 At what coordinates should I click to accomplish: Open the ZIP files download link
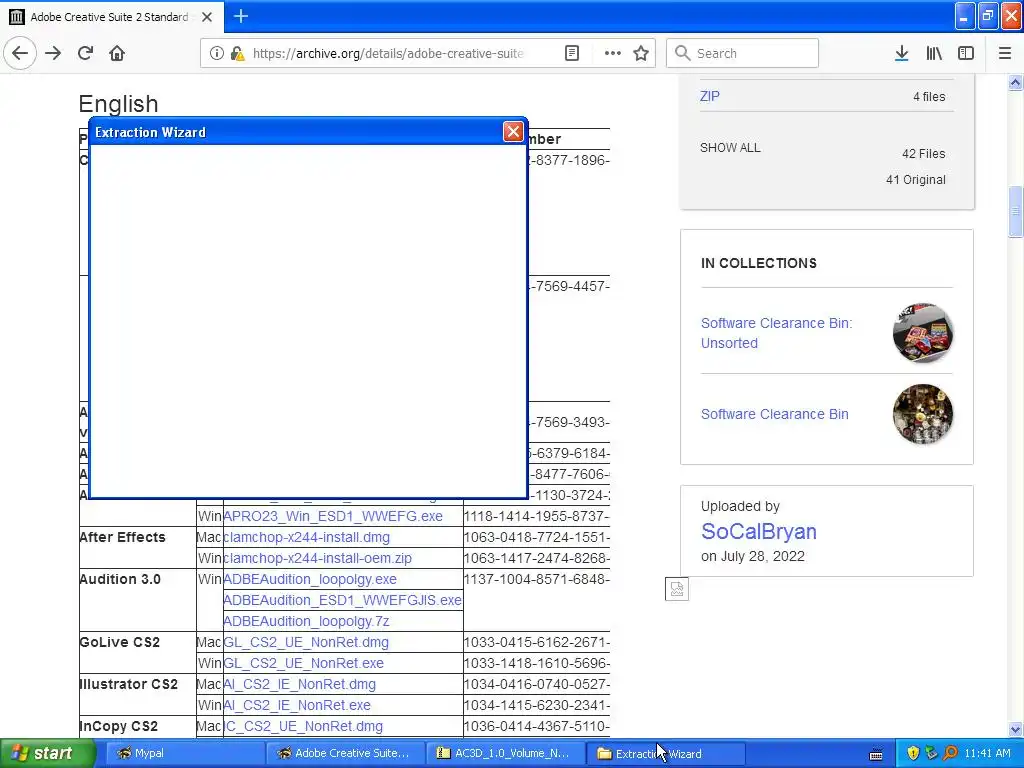[x=710, y=96]
